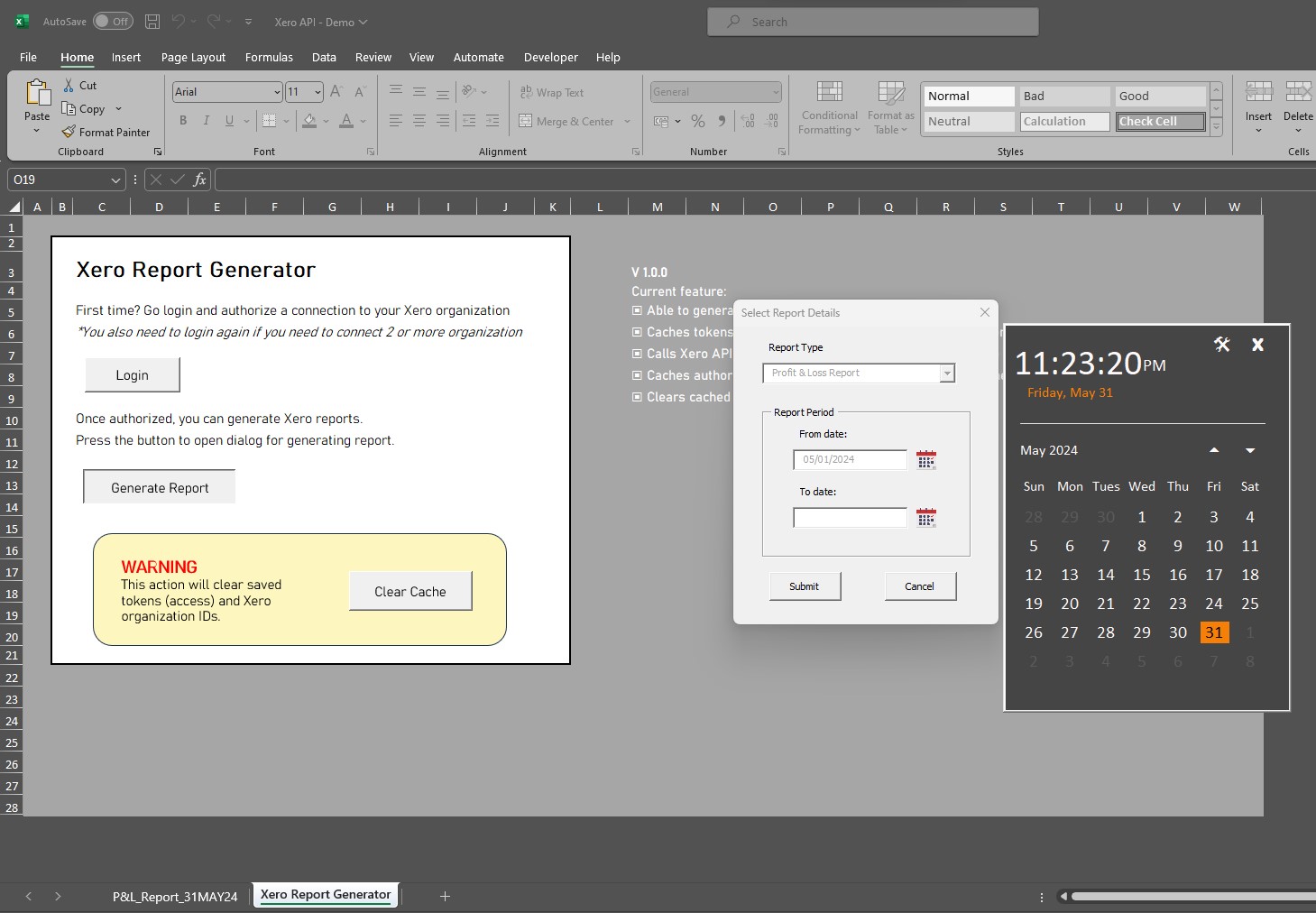1316x913 pixels.
Task: Click the Paste clipboard icon
Action: [37, 93]
